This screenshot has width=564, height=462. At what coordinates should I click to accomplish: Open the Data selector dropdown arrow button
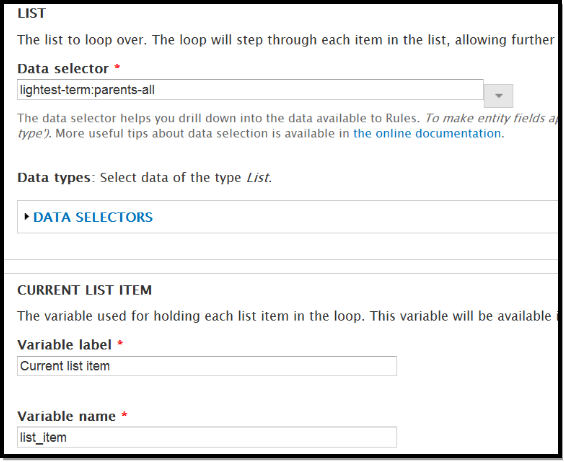point(498,96)
